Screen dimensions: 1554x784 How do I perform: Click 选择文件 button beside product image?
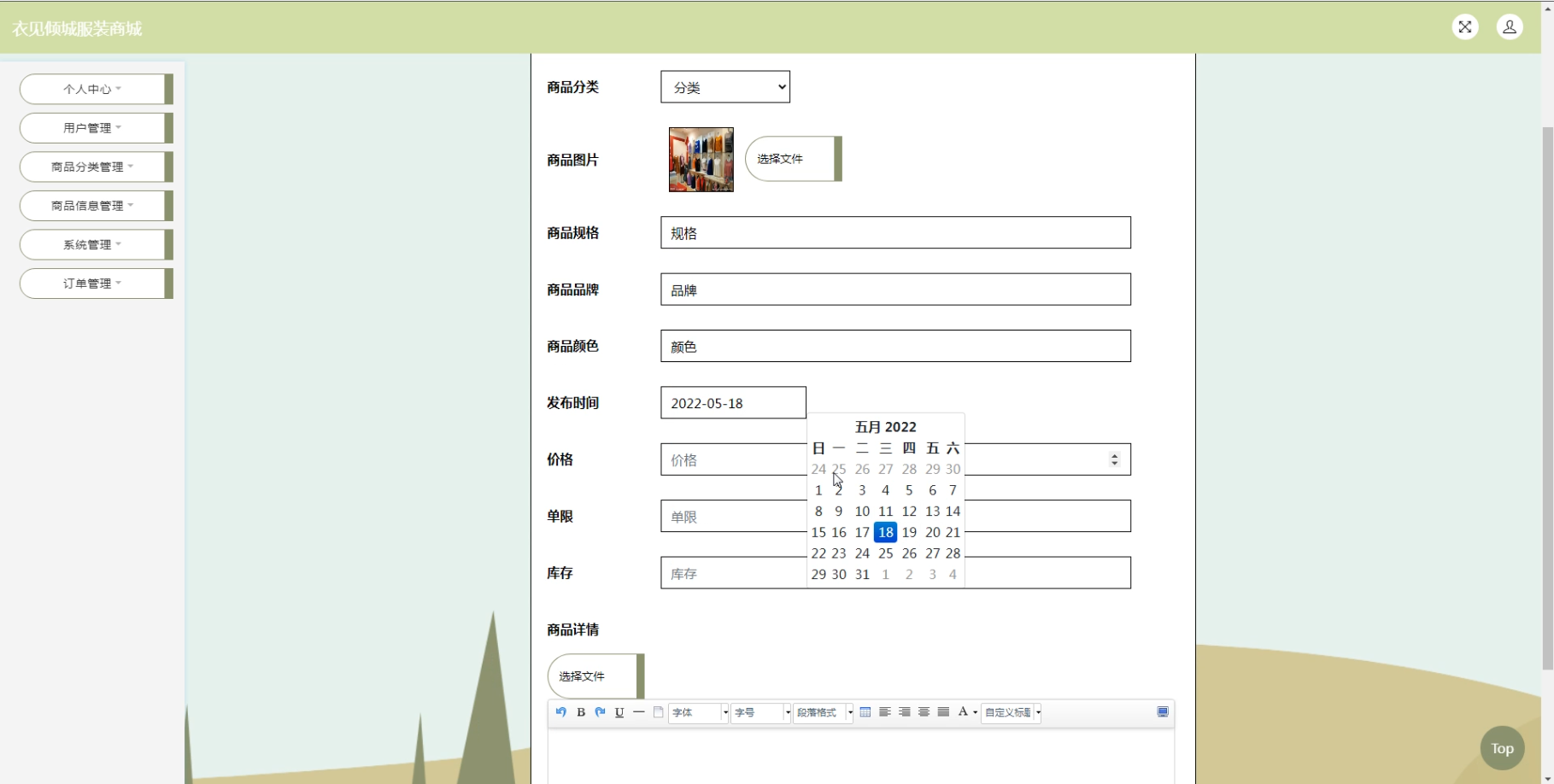tap(794, 159)
